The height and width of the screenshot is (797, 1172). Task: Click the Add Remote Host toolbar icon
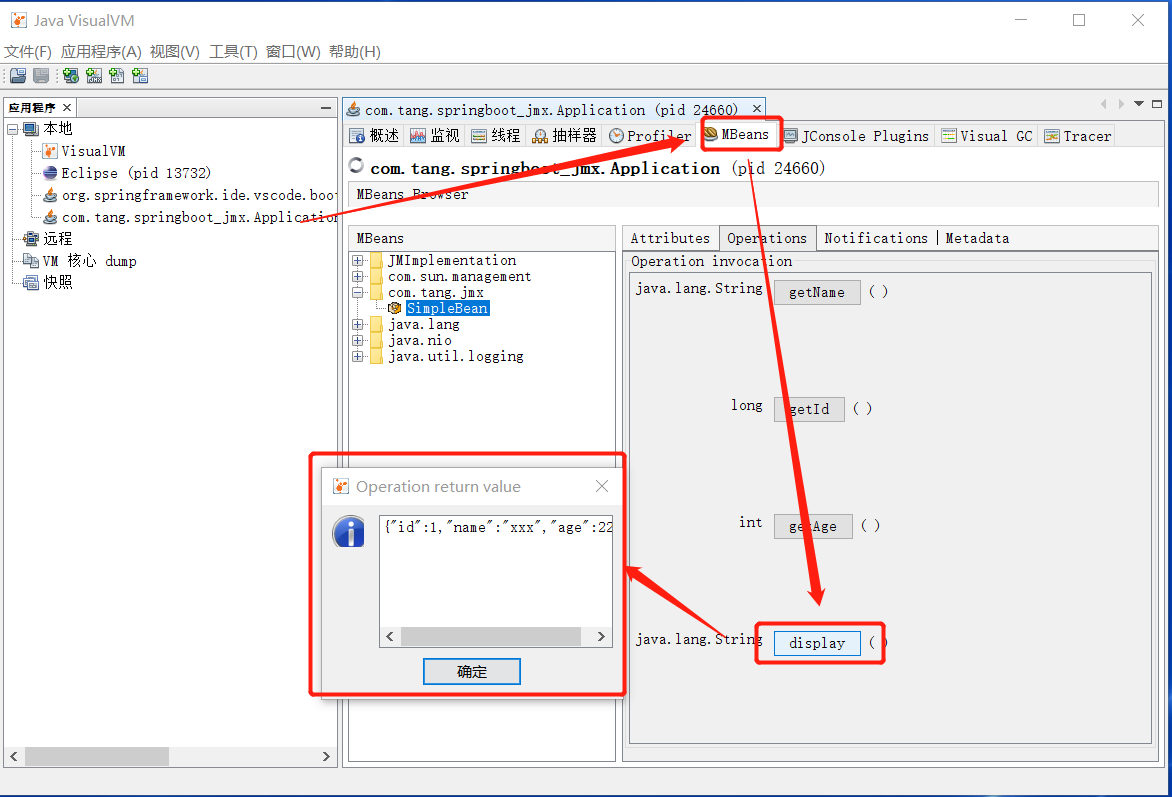click(x=70, y=75)
